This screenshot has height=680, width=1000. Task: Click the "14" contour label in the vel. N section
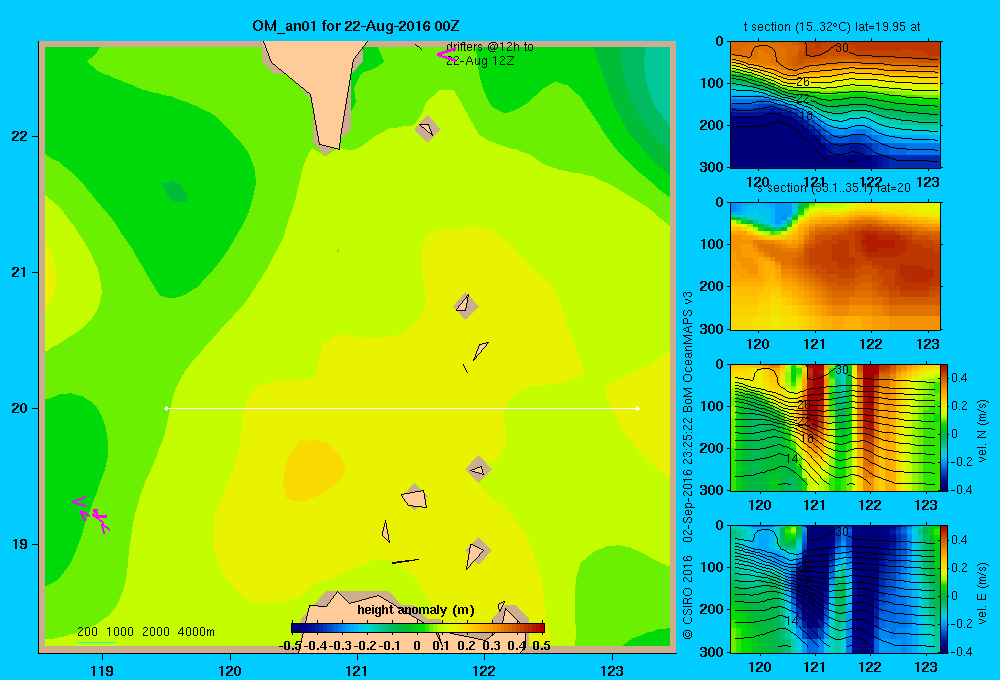point(791,459)
